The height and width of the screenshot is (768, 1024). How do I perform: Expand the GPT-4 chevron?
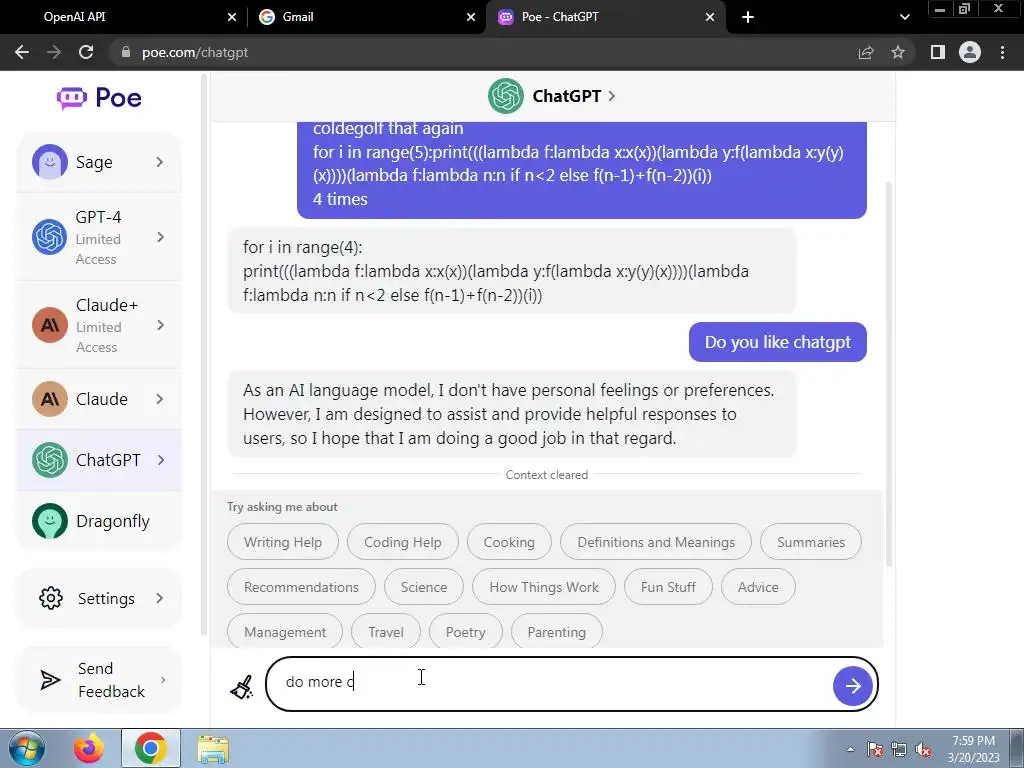coord(161,237)
